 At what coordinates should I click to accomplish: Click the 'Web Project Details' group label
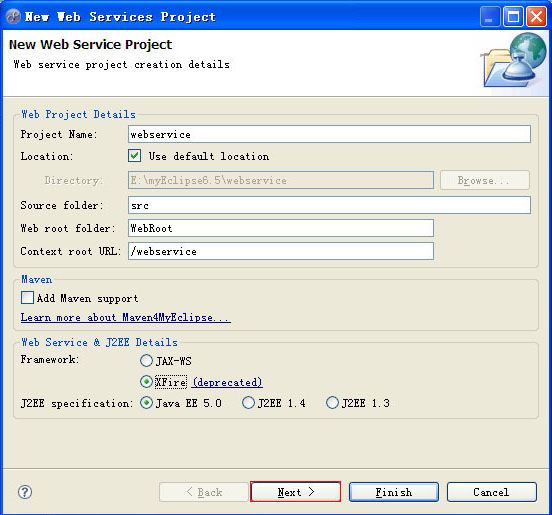[x=79, y=114]
